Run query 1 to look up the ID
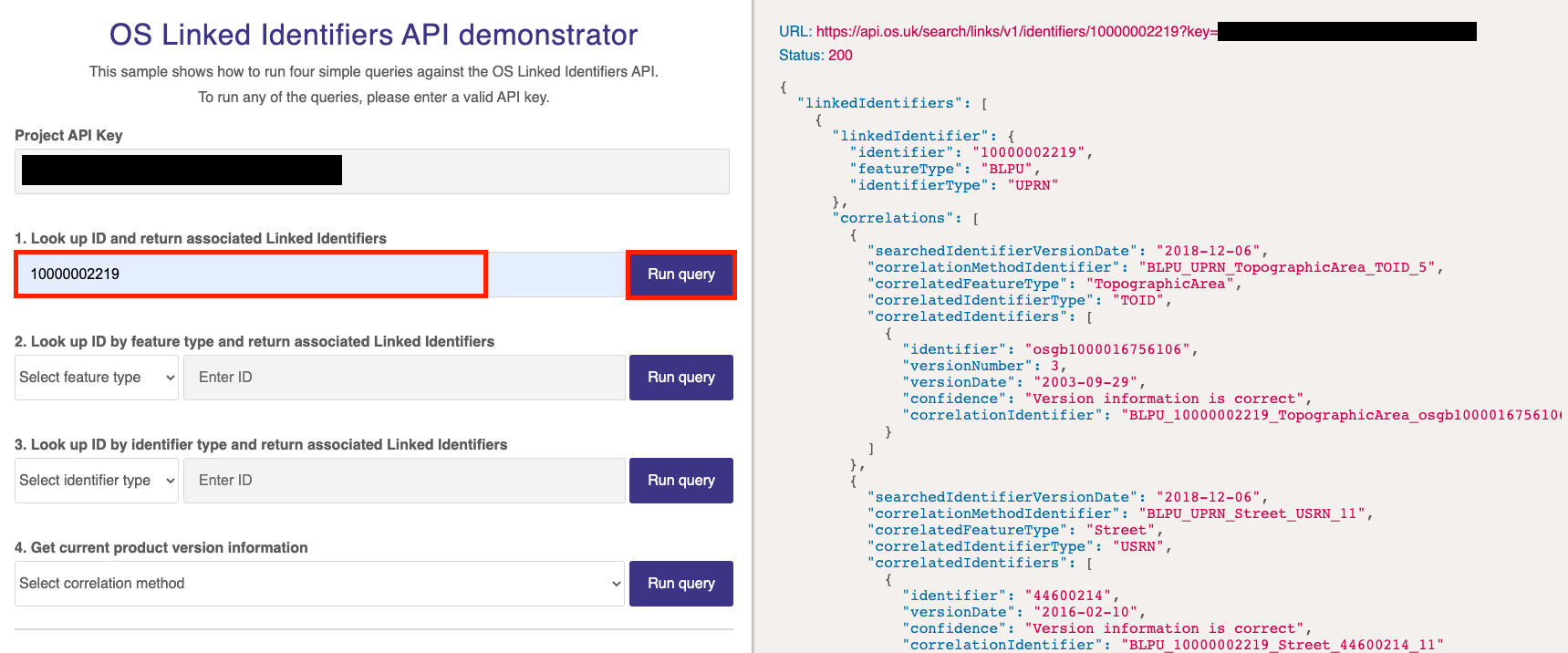This screenshot has height=653, width=1568. tap(681, 275)
